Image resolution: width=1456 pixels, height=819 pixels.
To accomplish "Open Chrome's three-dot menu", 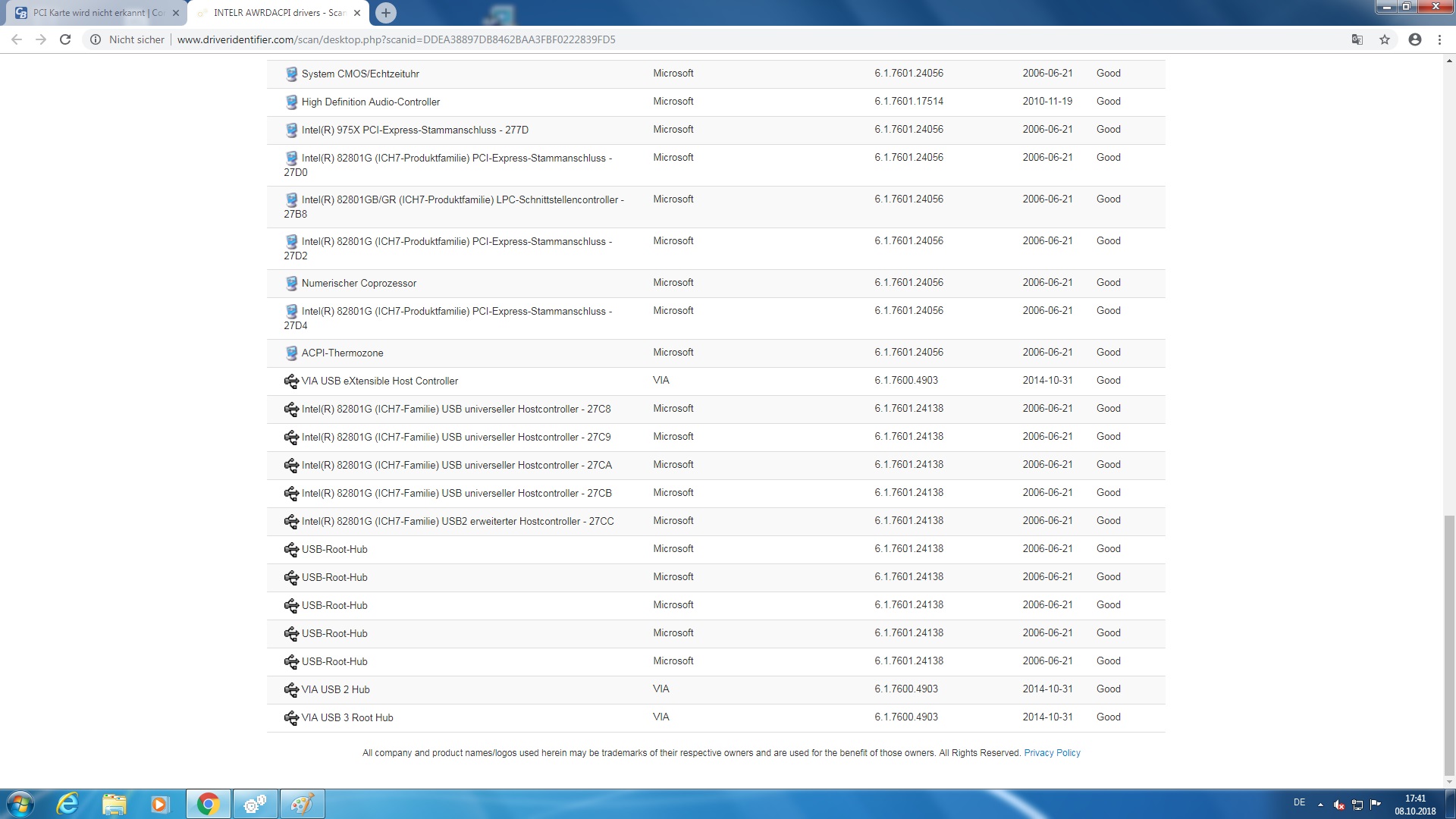I will (1439, 39).
